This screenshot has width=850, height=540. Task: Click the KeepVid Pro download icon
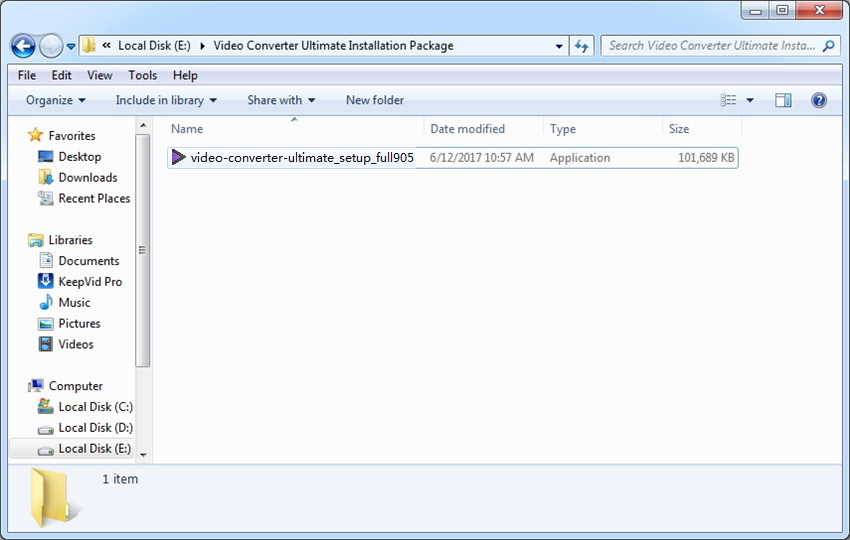(x=46, y=281)
